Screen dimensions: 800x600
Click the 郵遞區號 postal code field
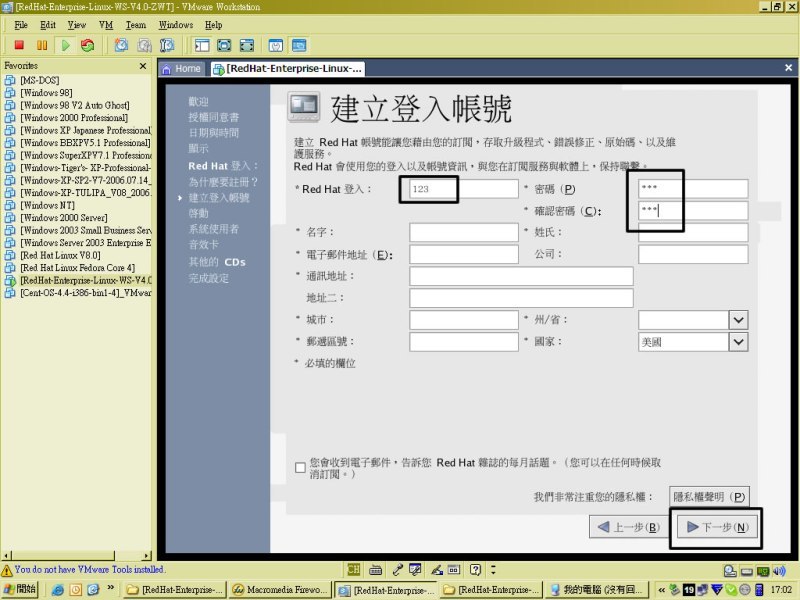463,342
